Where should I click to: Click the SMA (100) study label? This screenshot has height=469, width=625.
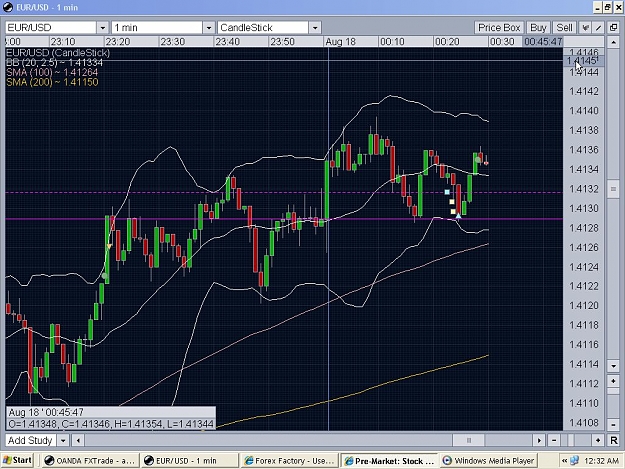click(52, 72)
